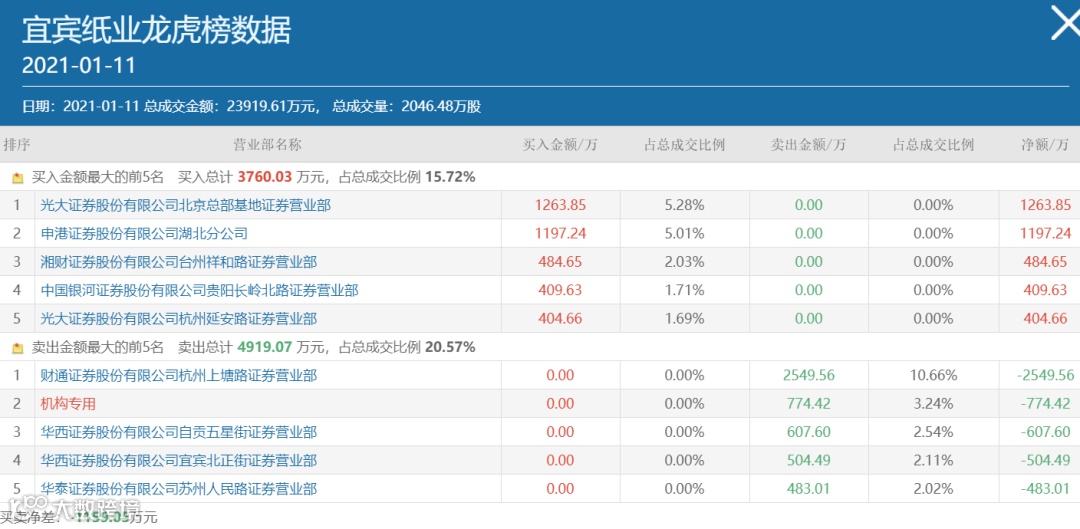Select buy amount 404.66 in 买入金额 column
The image size is (1080, 529).
point(560,319)
